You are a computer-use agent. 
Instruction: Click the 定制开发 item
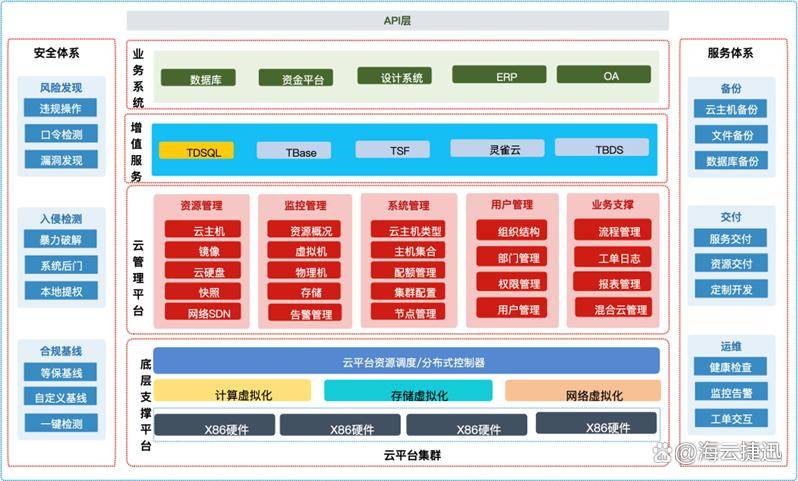point(730,289)
